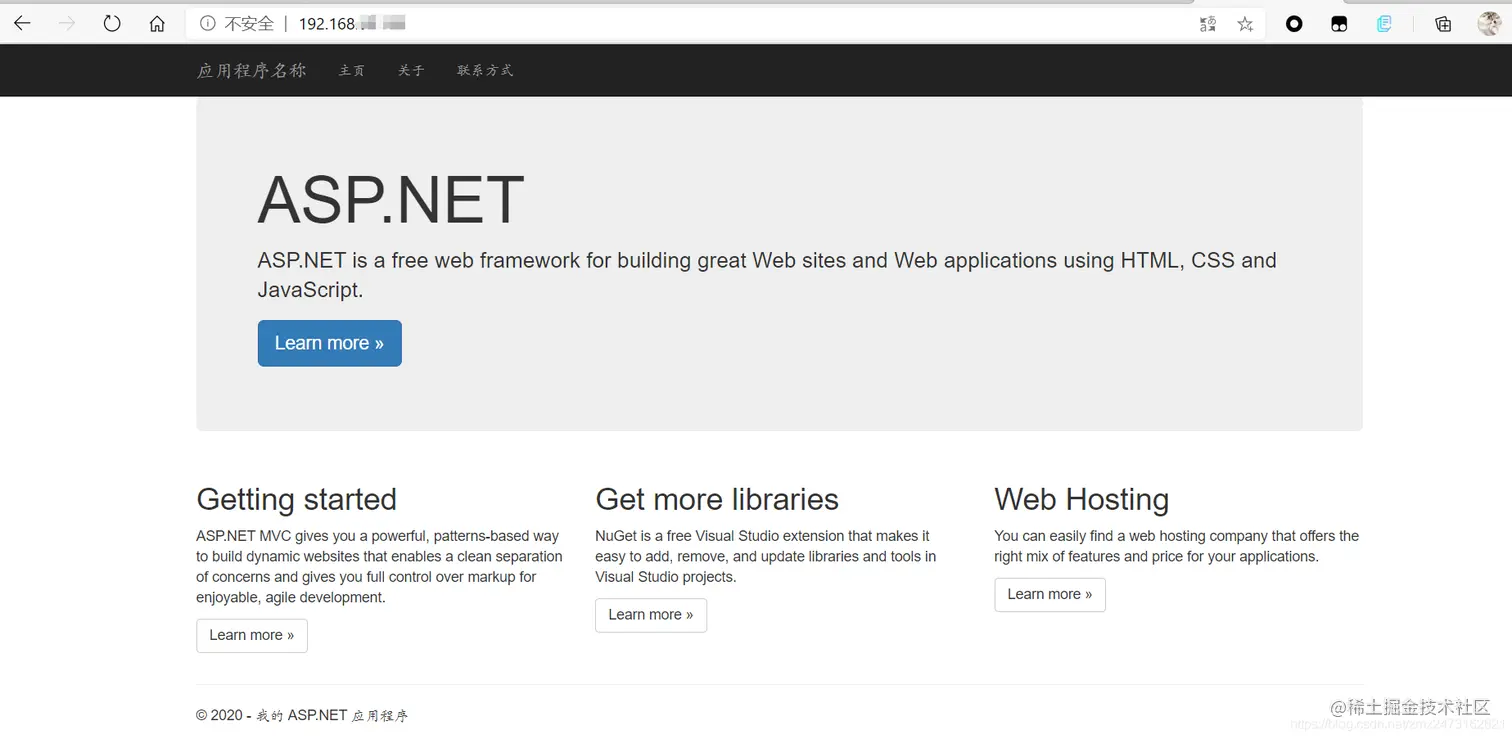Click the Get more libraries heading
The width and height of the screenshot is (1512, 739).
coord(717,499)
